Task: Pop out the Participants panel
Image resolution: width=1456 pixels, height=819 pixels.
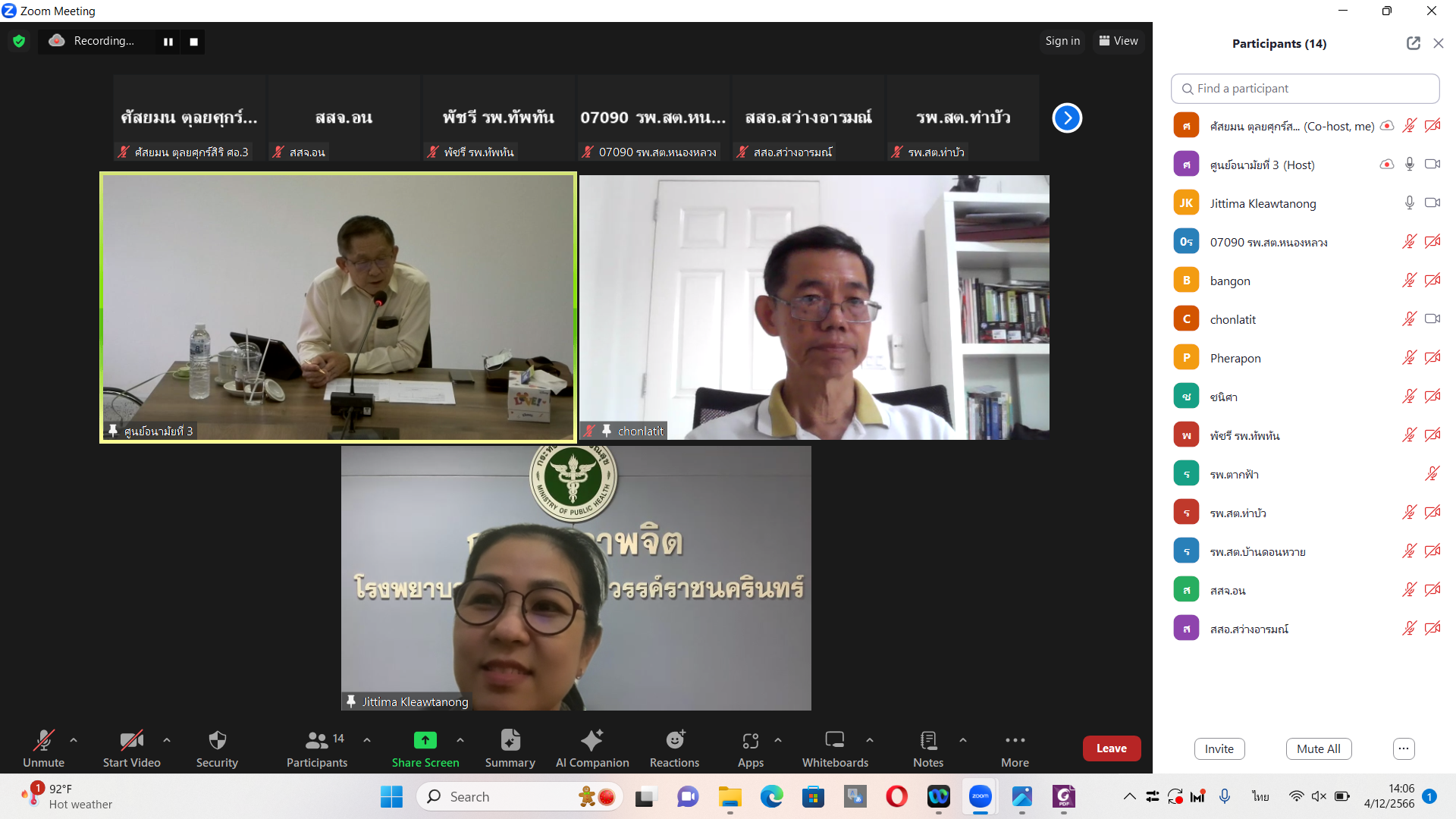Action: (x=1413, y=43)
